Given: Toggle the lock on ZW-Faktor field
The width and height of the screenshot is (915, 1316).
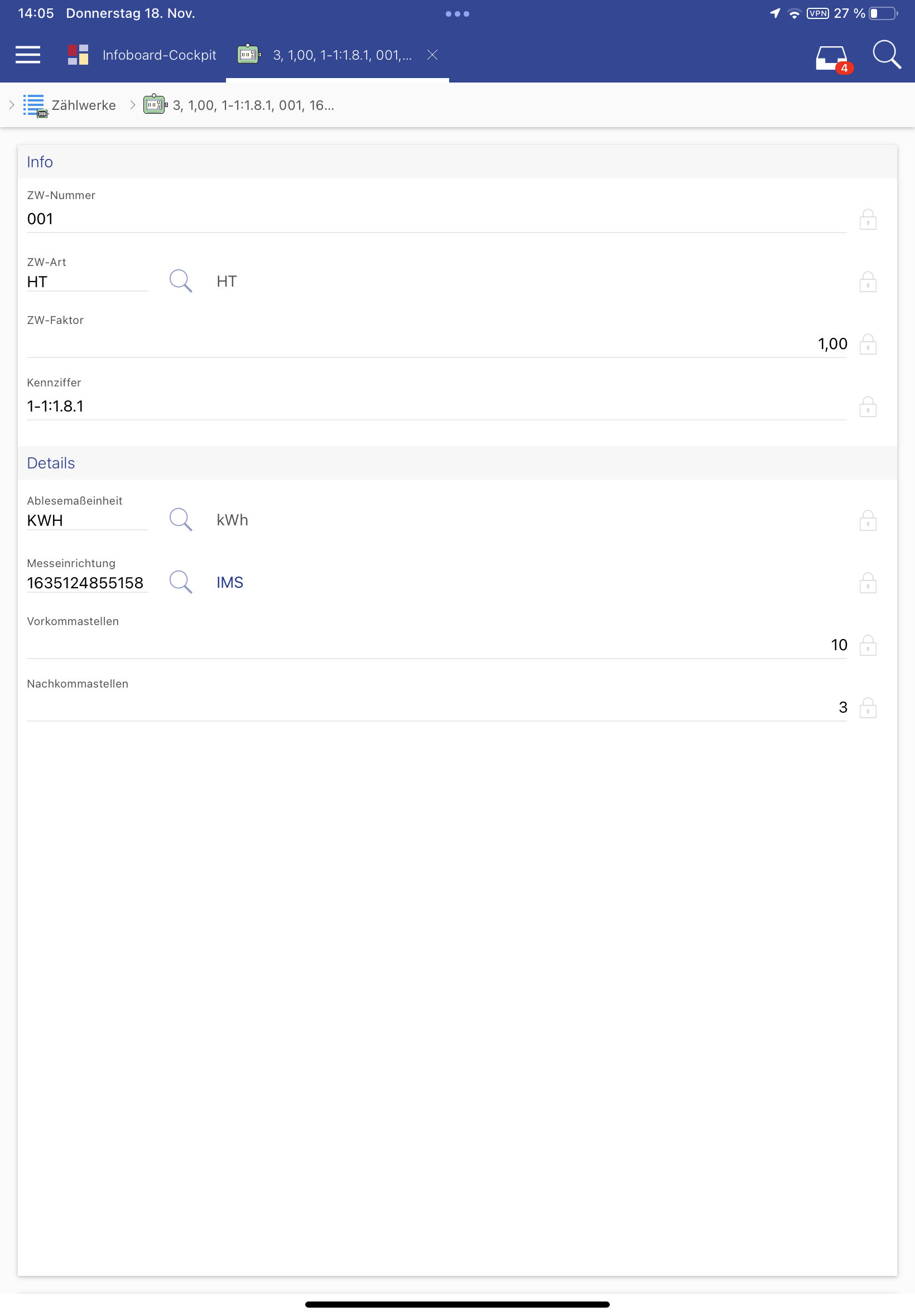Looking at the screenshot, I should click(868, 344).
